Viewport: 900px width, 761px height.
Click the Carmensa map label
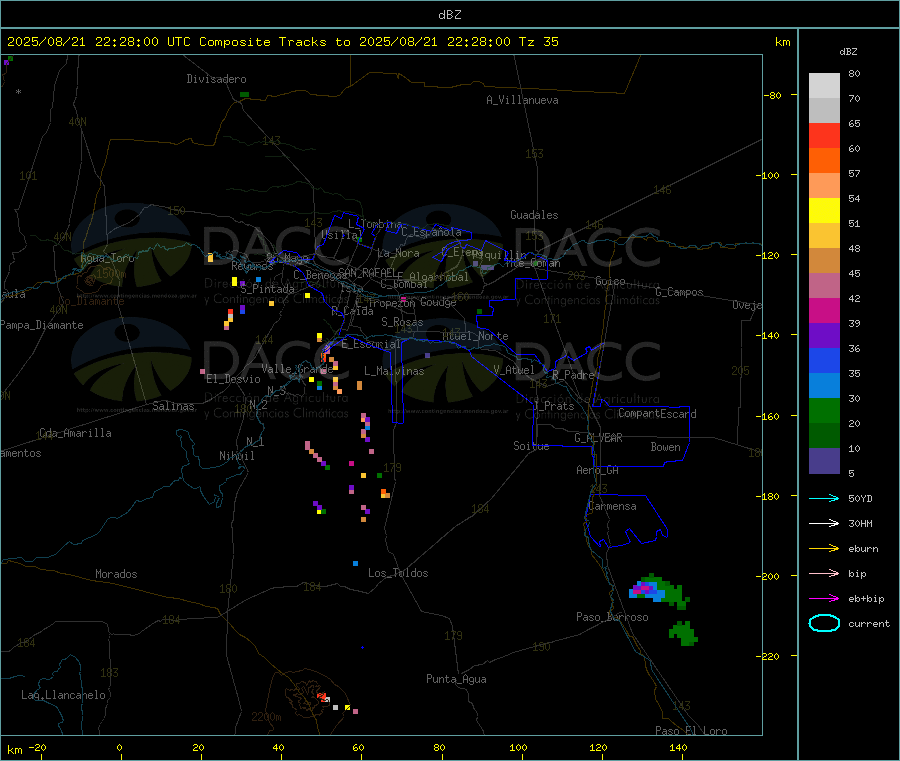pyautogui.click(x=612, y=506)
